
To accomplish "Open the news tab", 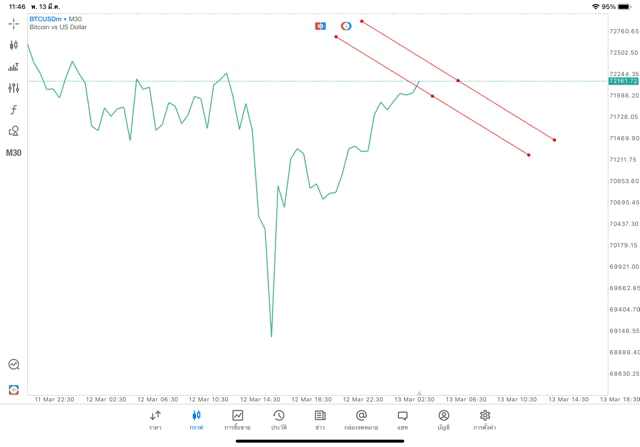I will [x=320, y=420].
